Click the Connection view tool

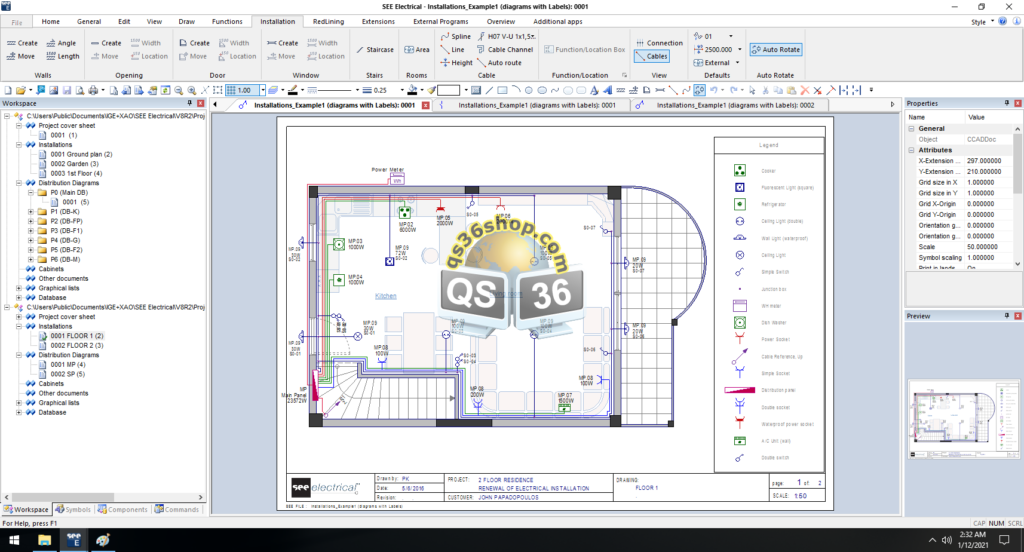pyautogui.click(x=659, y=43)
